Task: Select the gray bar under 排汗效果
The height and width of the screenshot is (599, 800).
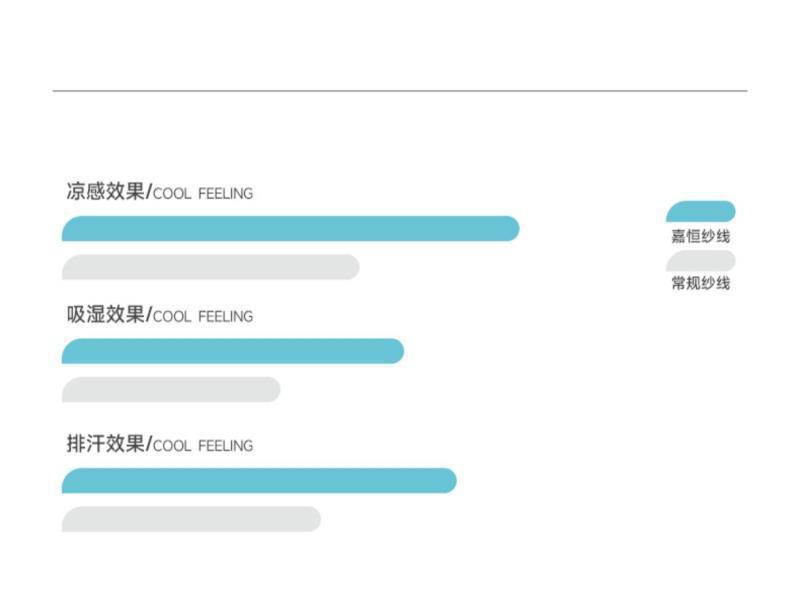Action: click(191, 519)
